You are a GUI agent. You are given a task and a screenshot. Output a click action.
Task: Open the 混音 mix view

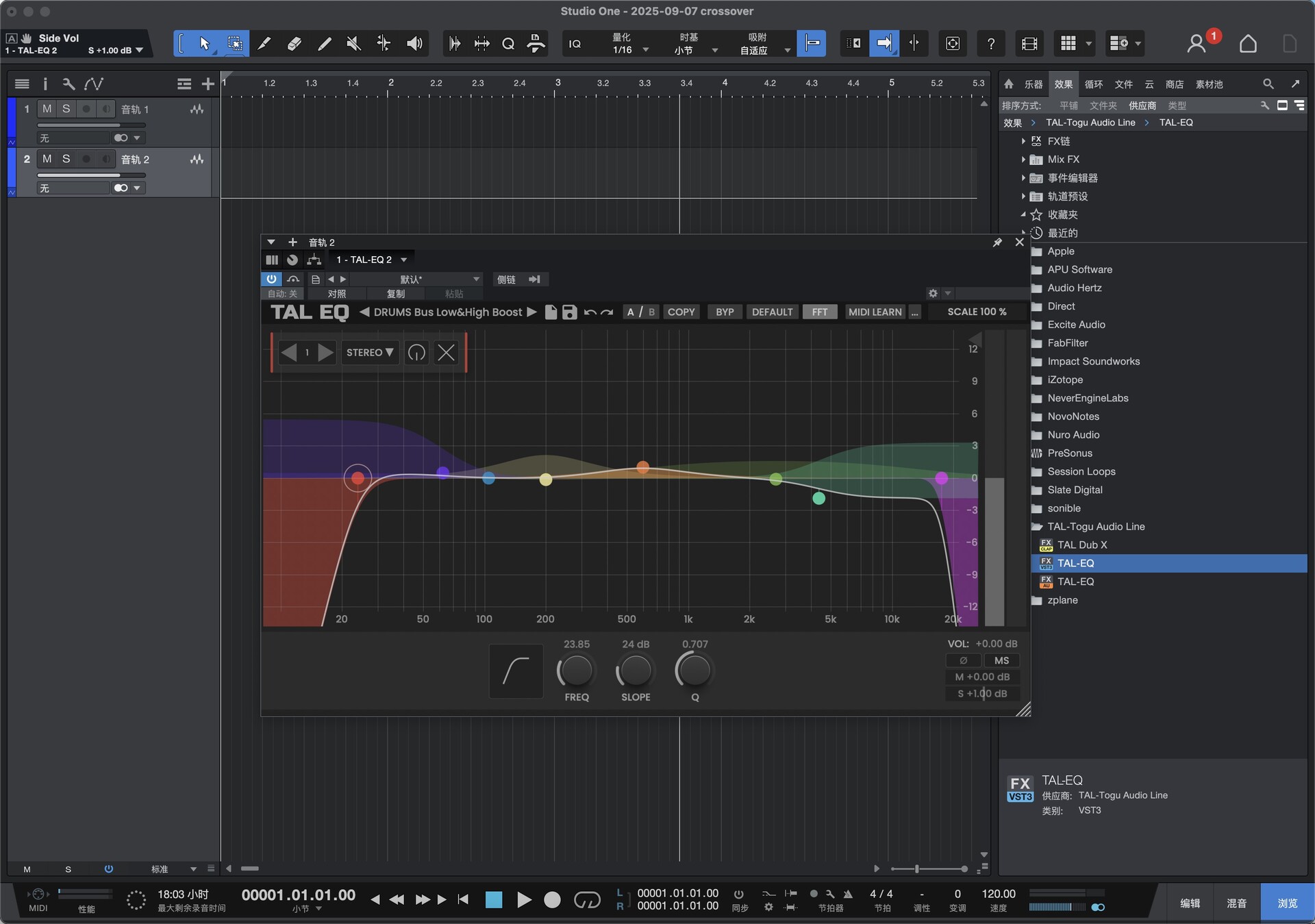(x=1236, y=903)
